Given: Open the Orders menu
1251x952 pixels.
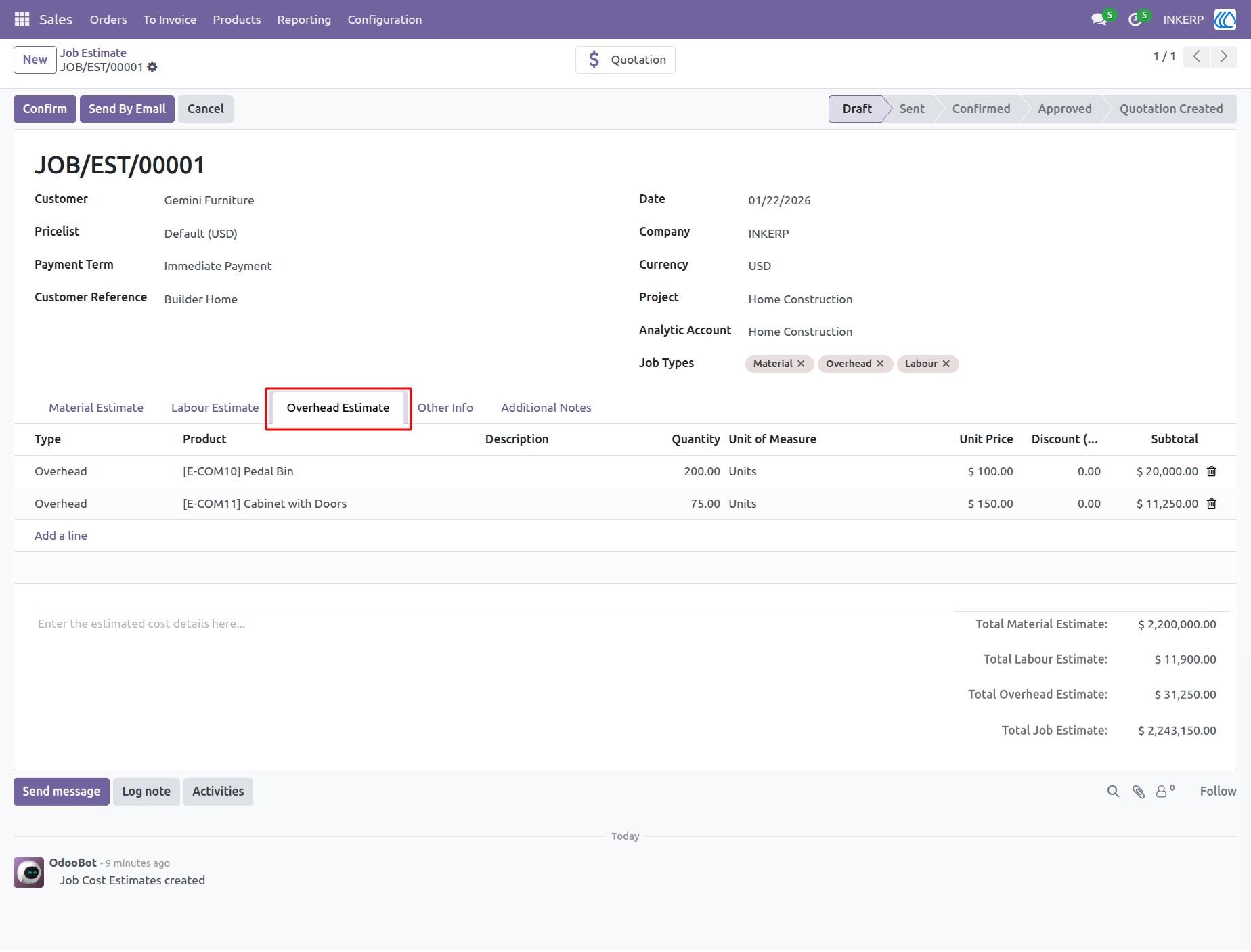Looking at the screenshot, I should click(108, 20).
